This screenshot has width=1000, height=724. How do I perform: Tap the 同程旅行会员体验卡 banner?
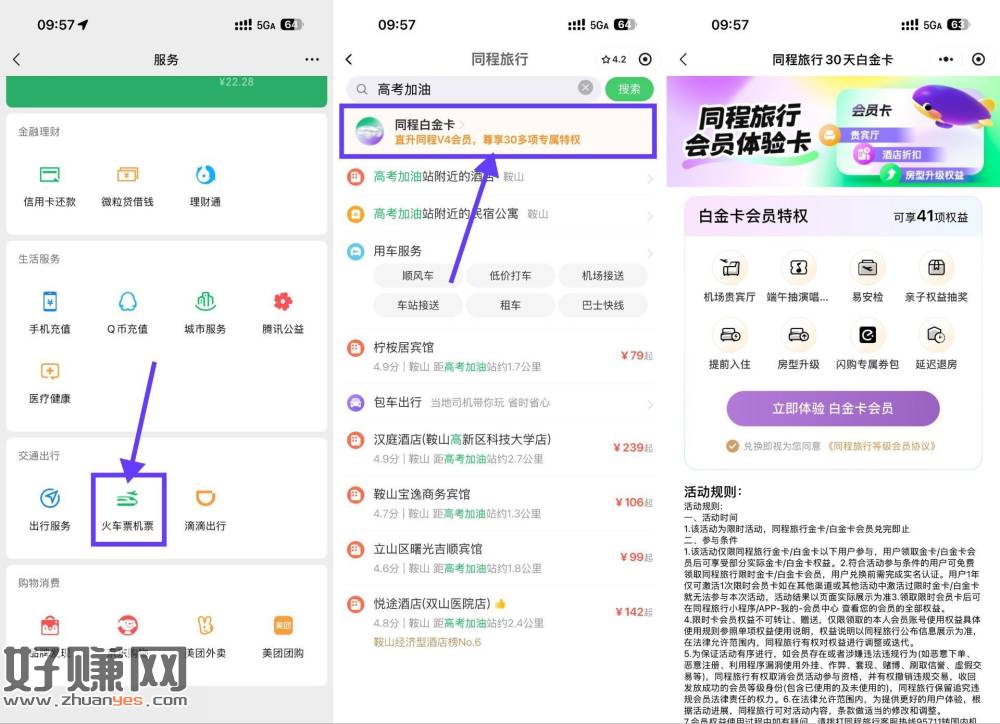[833, 131]
